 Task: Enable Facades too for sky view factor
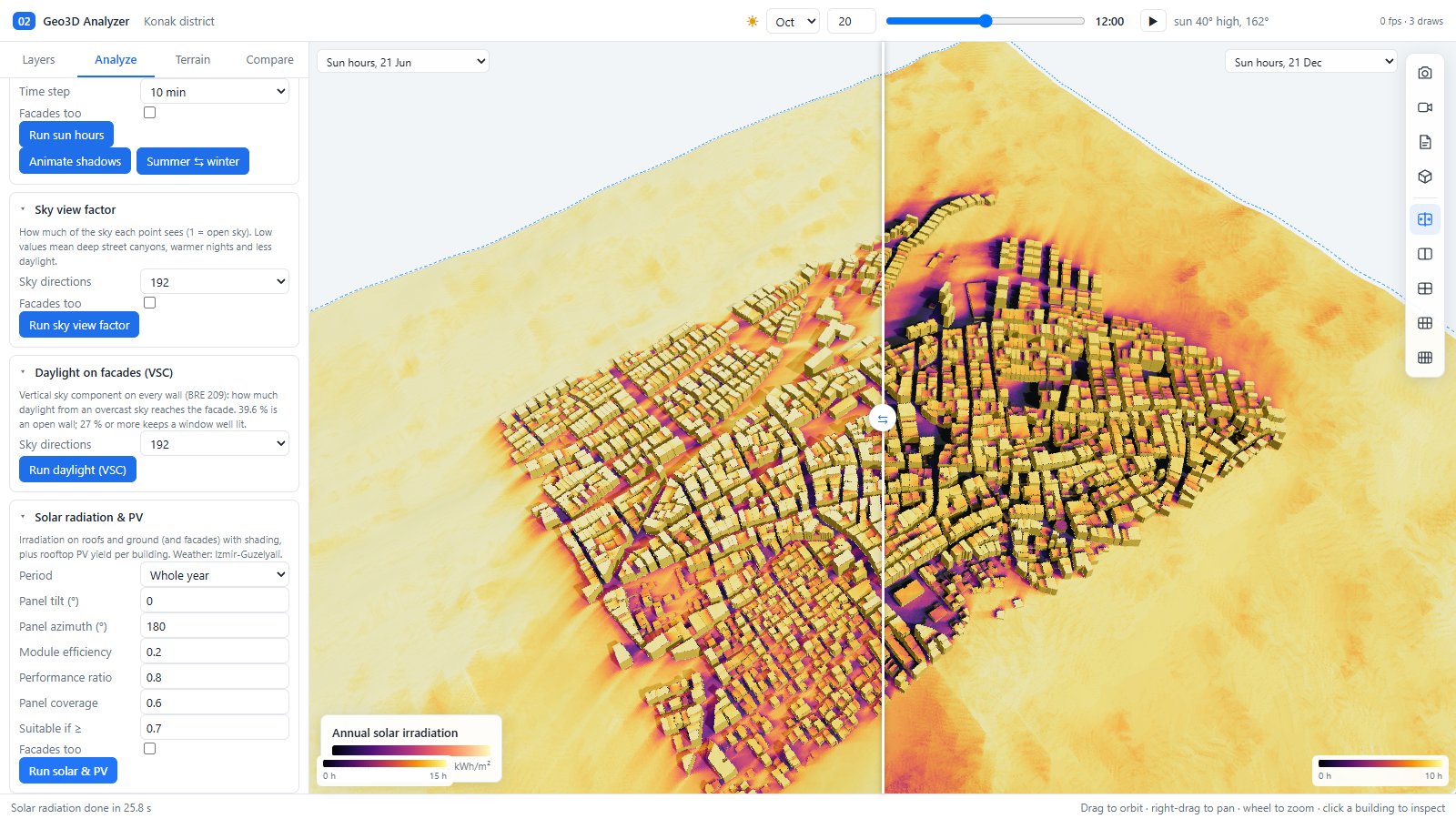[149, 303]
